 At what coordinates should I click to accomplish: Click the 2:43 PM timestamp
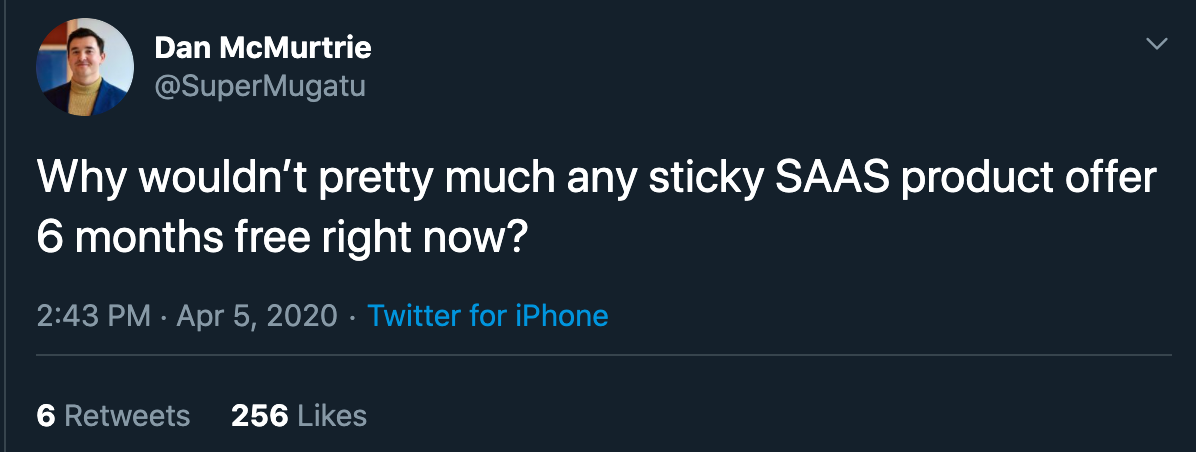pos(93,316)
